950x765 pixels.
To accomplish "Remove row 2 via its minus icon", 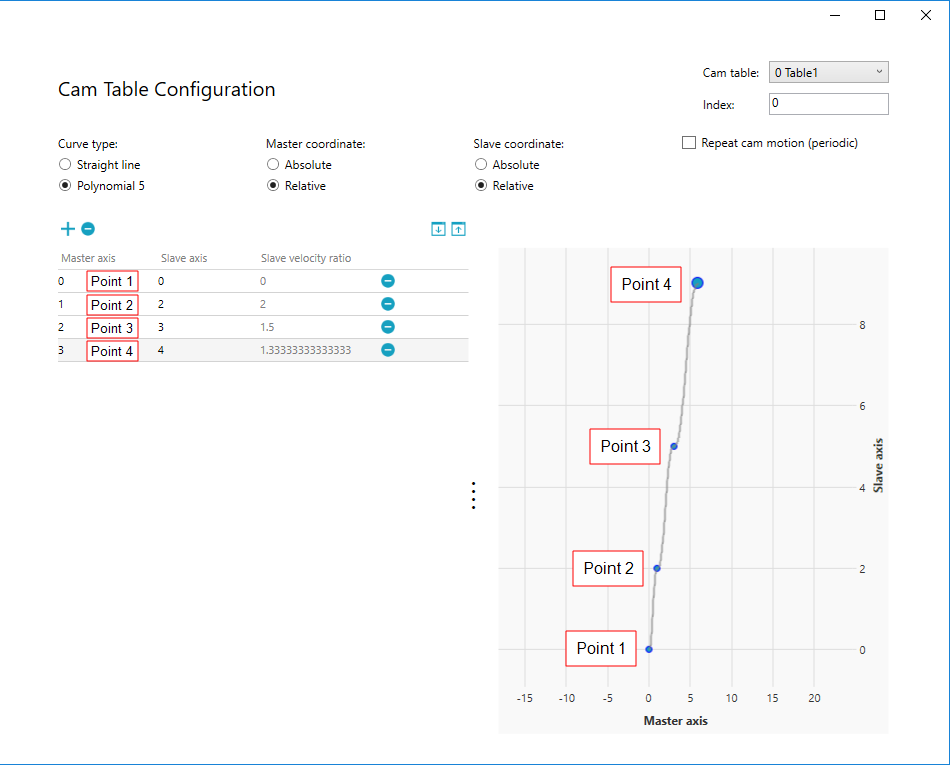I will coord(388,327).
